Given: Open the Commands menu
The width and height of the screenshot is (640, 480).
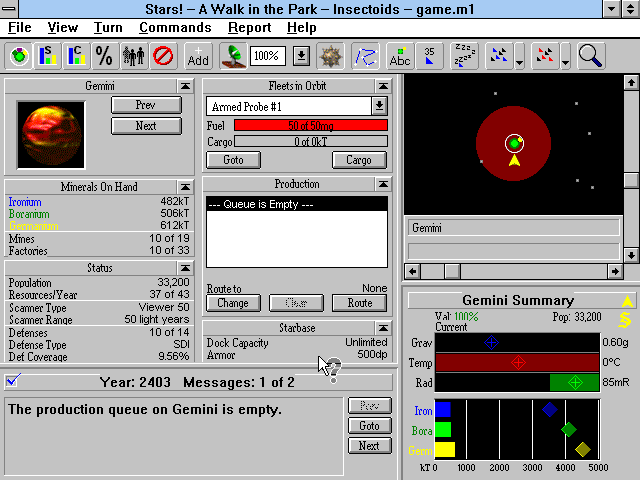Looking at the screenshot, I should pos(175,28).
